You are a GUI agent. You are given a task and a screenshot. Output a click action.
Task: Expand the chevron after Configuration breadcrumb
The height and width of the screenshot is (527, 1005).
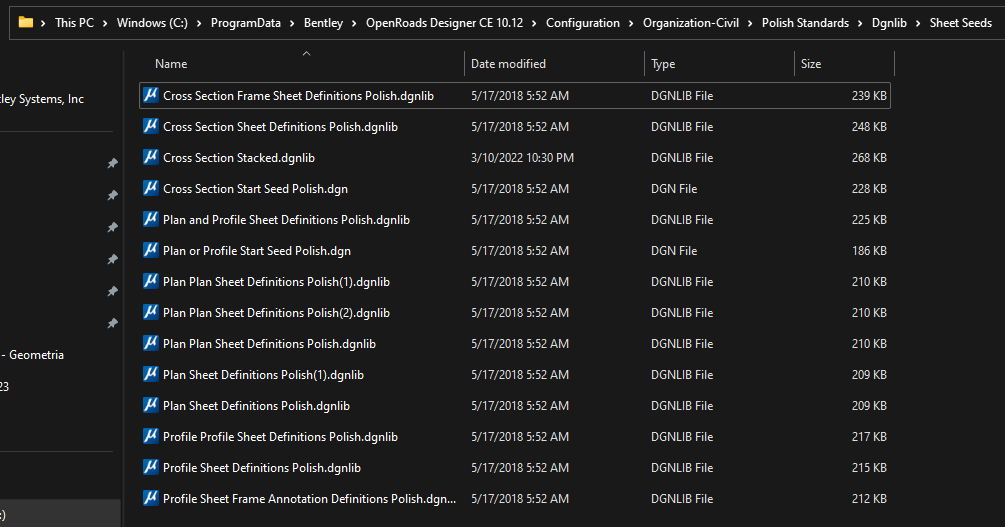631,23
